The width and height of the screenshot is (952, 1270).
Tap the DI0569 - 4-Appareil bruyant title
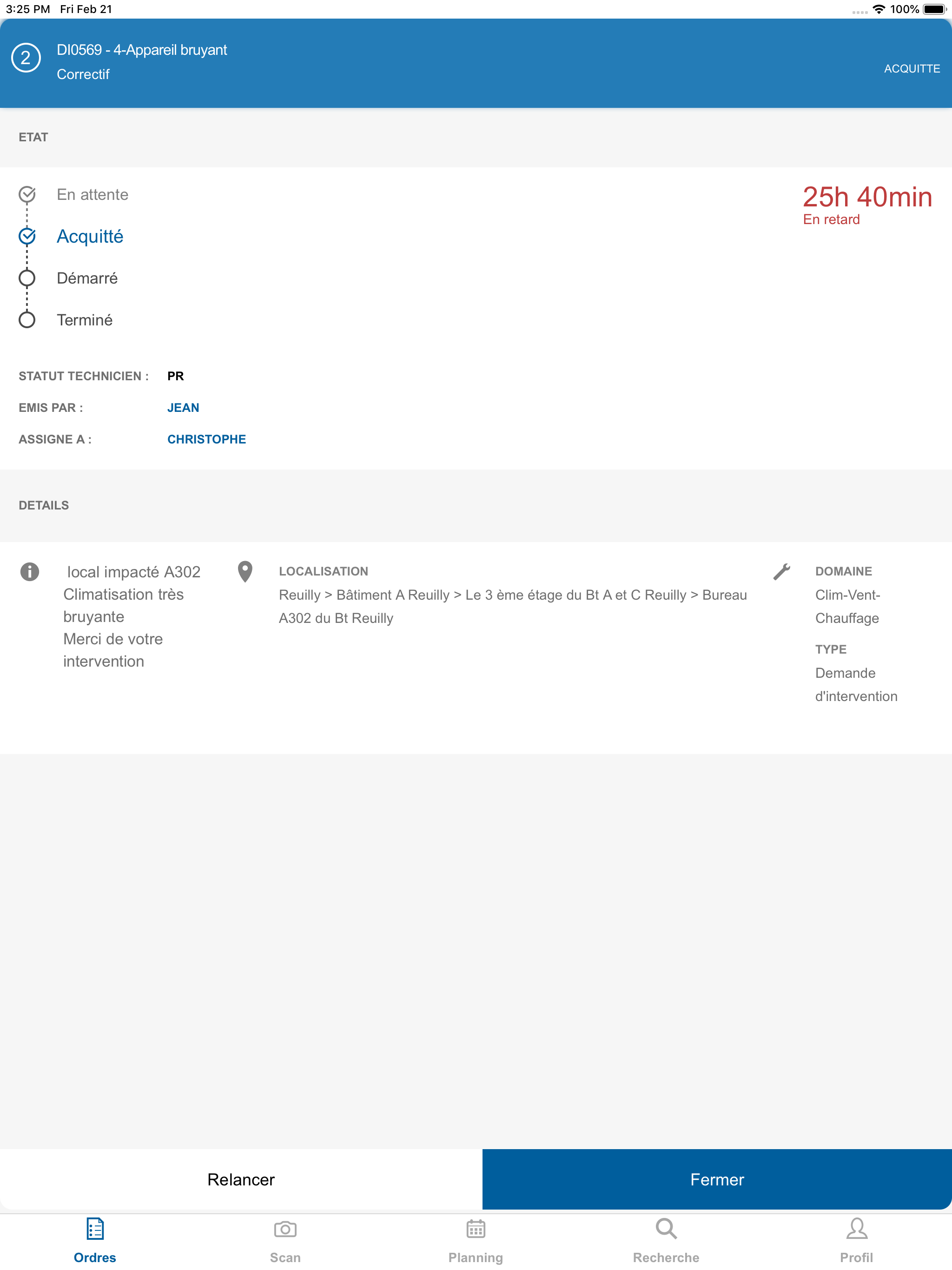click(x=142, y=50)
